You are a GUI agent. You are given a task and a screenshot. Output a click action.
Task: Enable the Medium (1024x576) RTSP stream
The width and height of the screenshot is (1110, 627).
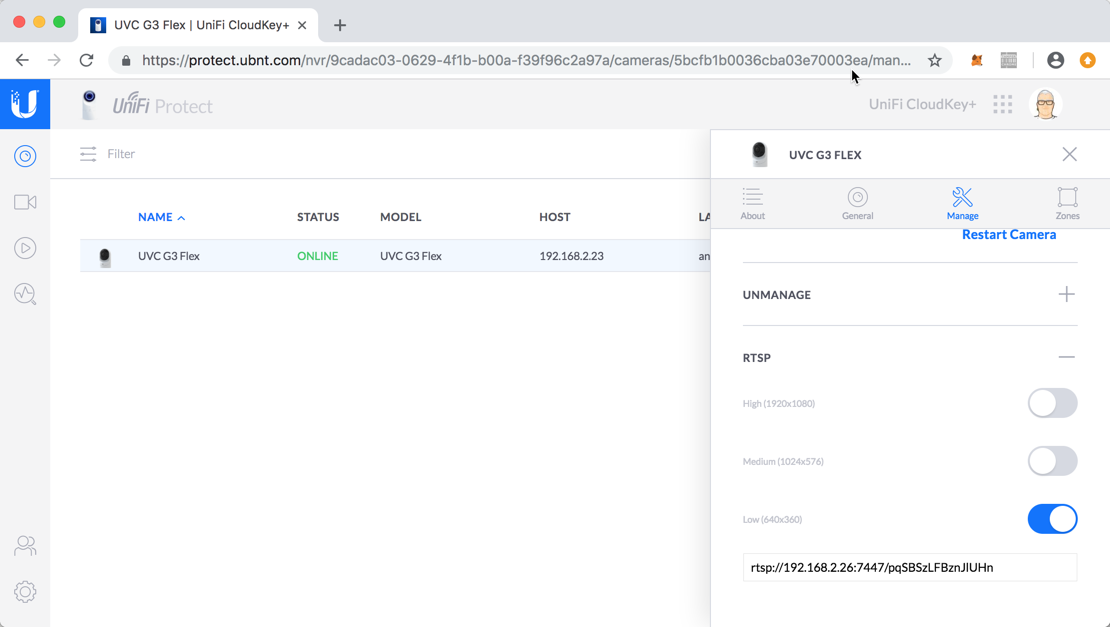[x=1052, y=461]
